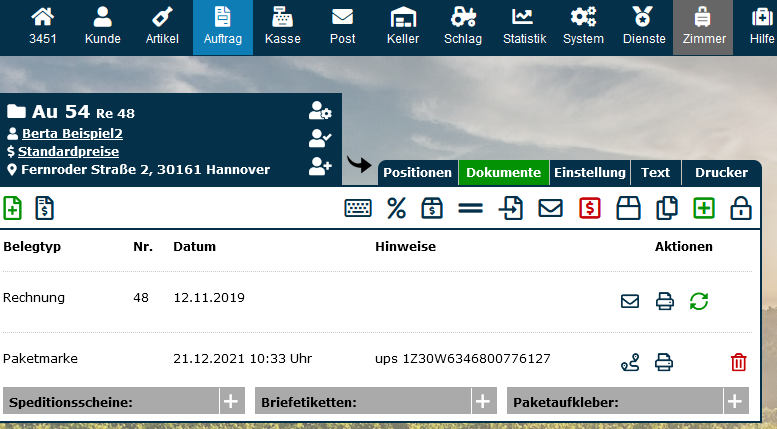Open the Kasse menu
The width and height of the screenshot is (777, 429).
click(282, 27)
